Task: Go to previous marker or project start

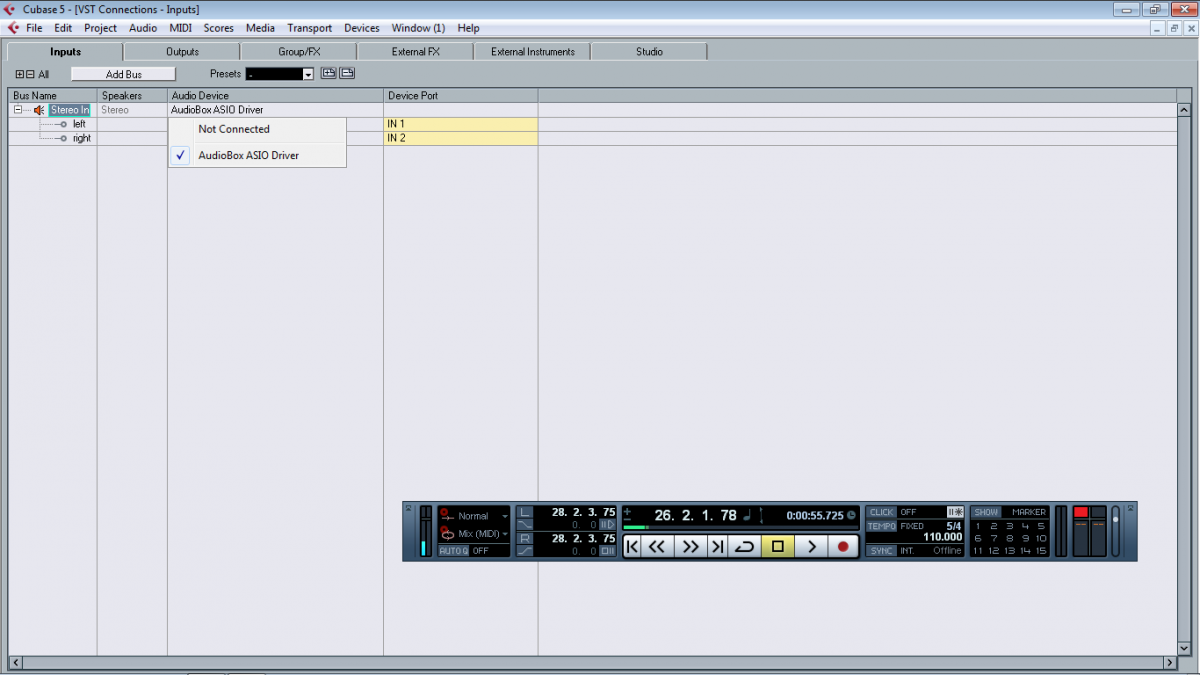Action: coord(632,547)
